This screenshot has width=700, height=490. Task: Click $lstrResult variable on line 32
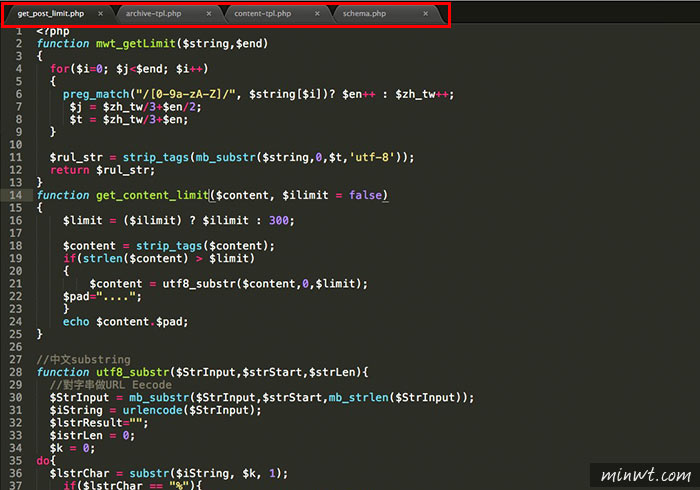(86, 423)
